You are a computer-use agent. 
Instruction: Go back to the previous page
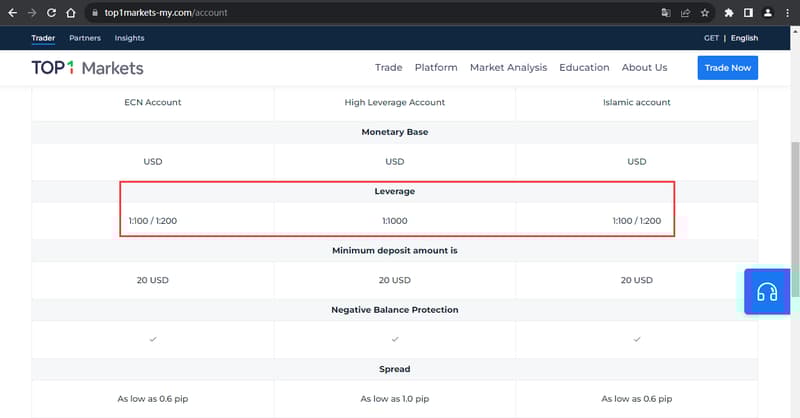tap(12, 13)
